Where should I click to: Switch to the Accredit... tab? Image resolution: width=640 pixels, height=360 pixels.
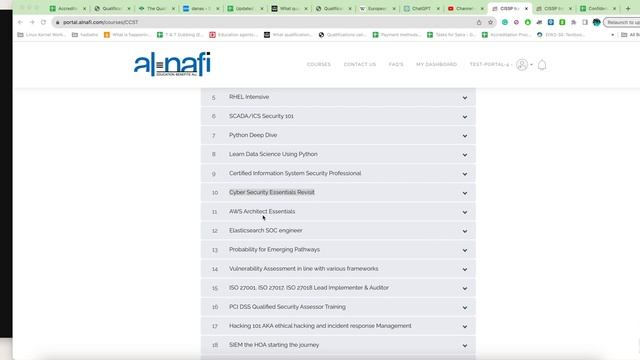tap(68, 9)
